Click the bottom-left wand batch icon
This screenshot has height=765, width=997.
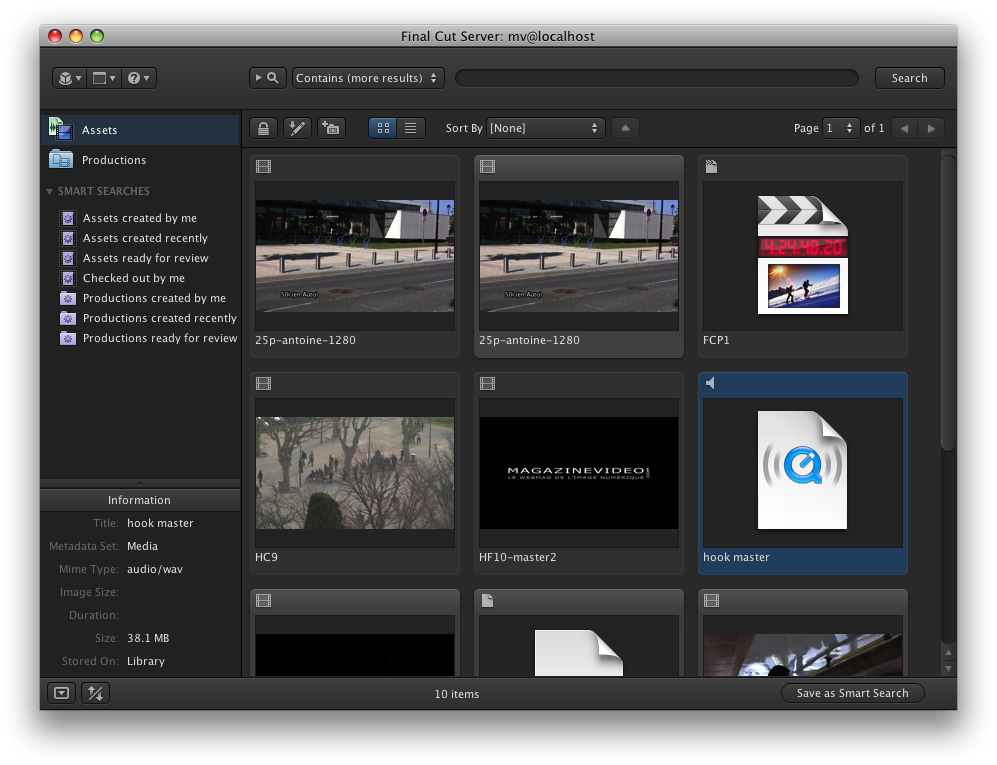pos(95,693)
